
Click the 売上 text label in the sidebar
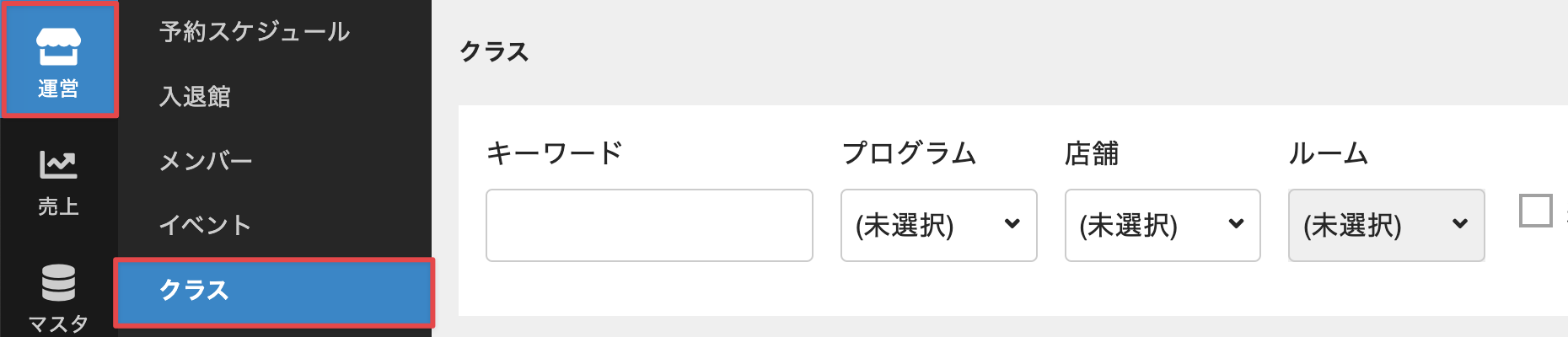(58, 206)
